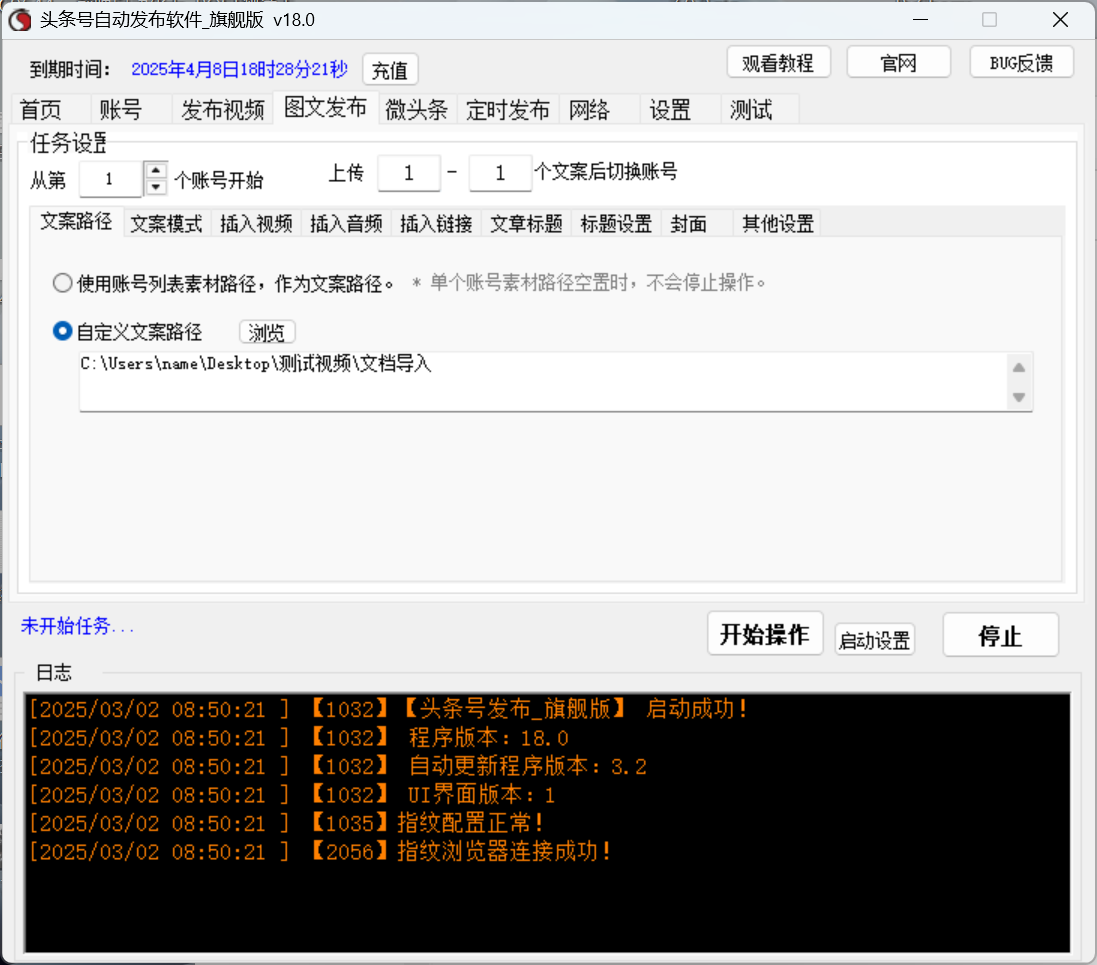
Task: Click the starting account number field
Action: 111,179
